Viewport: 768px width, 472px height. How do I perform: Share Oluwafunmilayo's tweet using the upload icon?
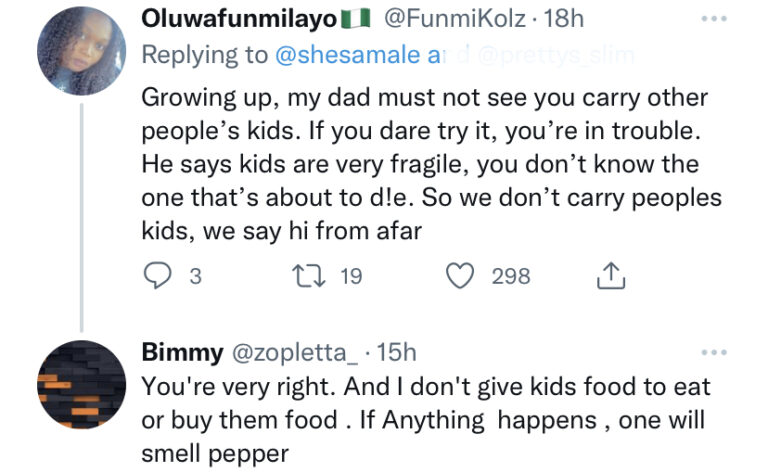point(609,276)
